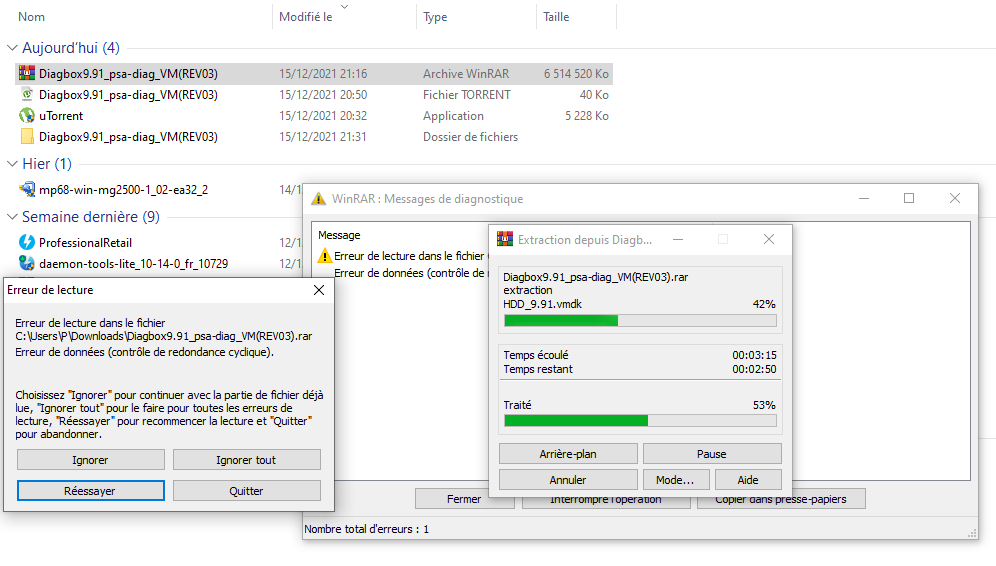Screen dimensions: 996x566
Task: Click Copier dans presse-papiers button
Action: pos(781,499)
